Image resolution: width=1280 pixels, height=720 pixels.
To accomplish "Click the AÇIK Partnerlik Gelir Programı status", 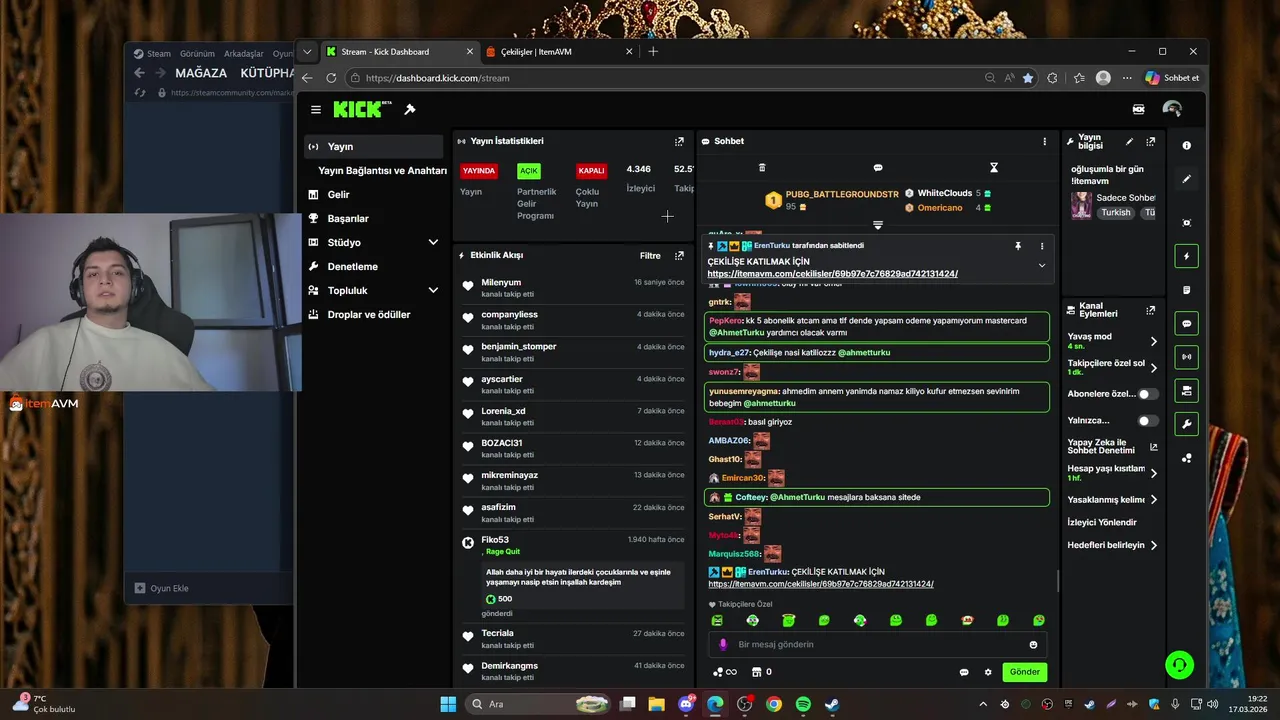I will (528, 171).
